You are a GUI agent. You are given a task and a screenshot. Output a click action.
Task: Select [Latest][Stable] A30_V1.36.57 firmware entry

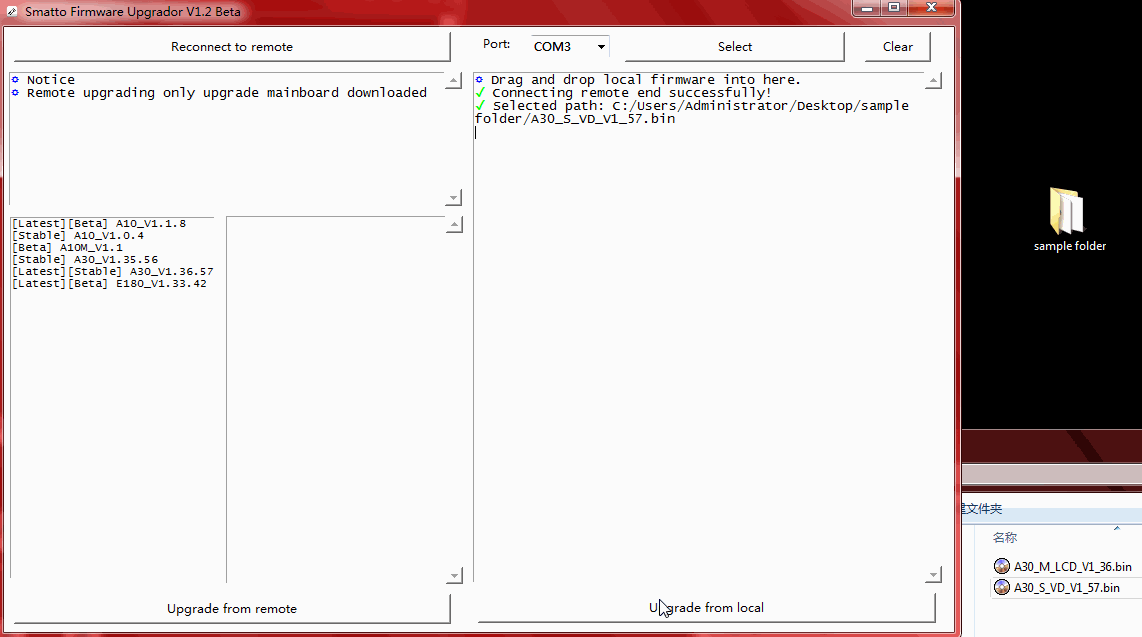pyautogui.click(x=113, y=272)
